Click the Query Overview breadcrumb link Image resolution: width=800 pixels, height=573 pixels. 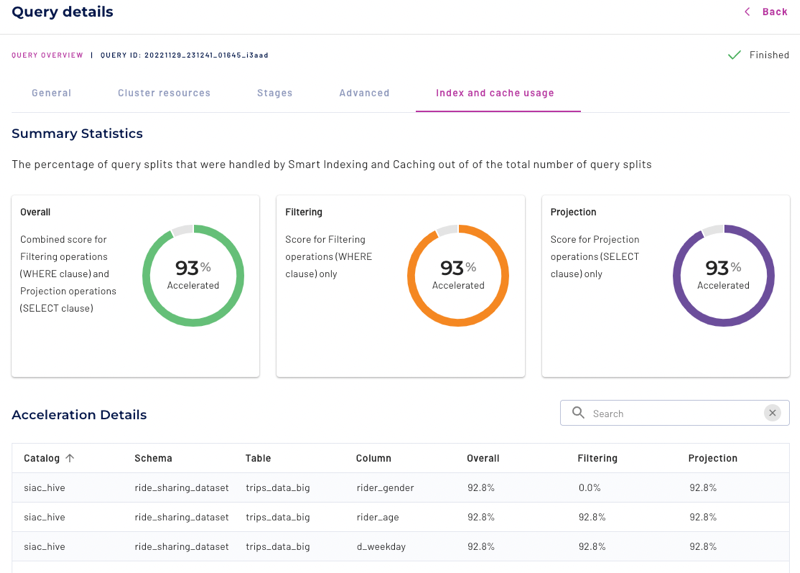(46, 55)
